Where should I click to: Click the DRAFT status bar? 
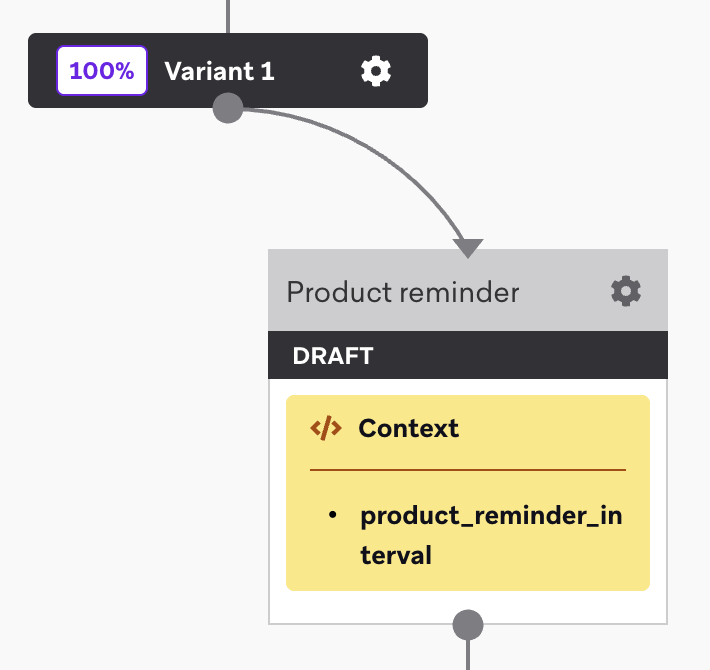click(x=468, y=355)
